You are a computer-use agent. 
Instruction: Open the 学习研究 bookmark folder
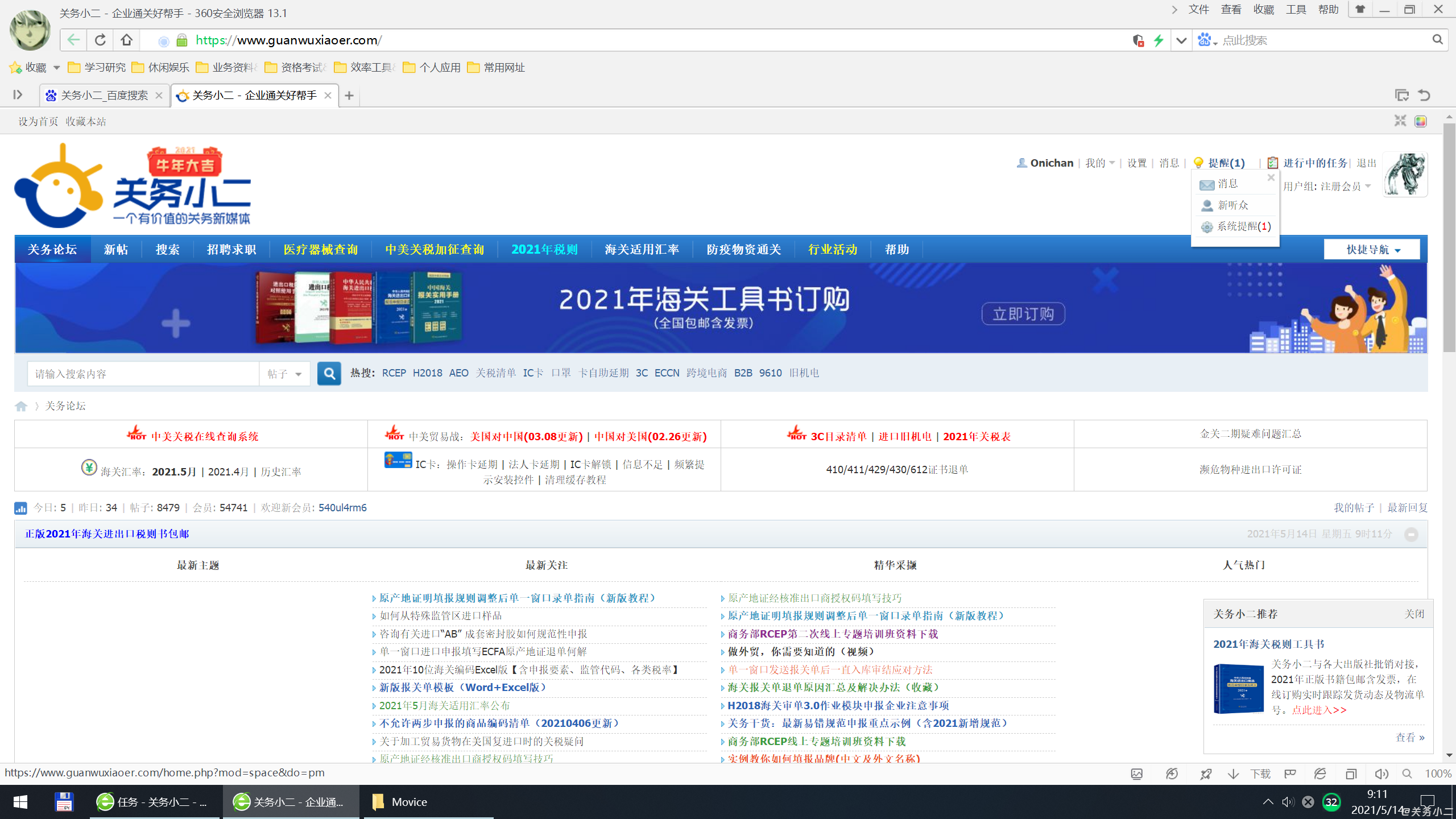pos(97,68)
